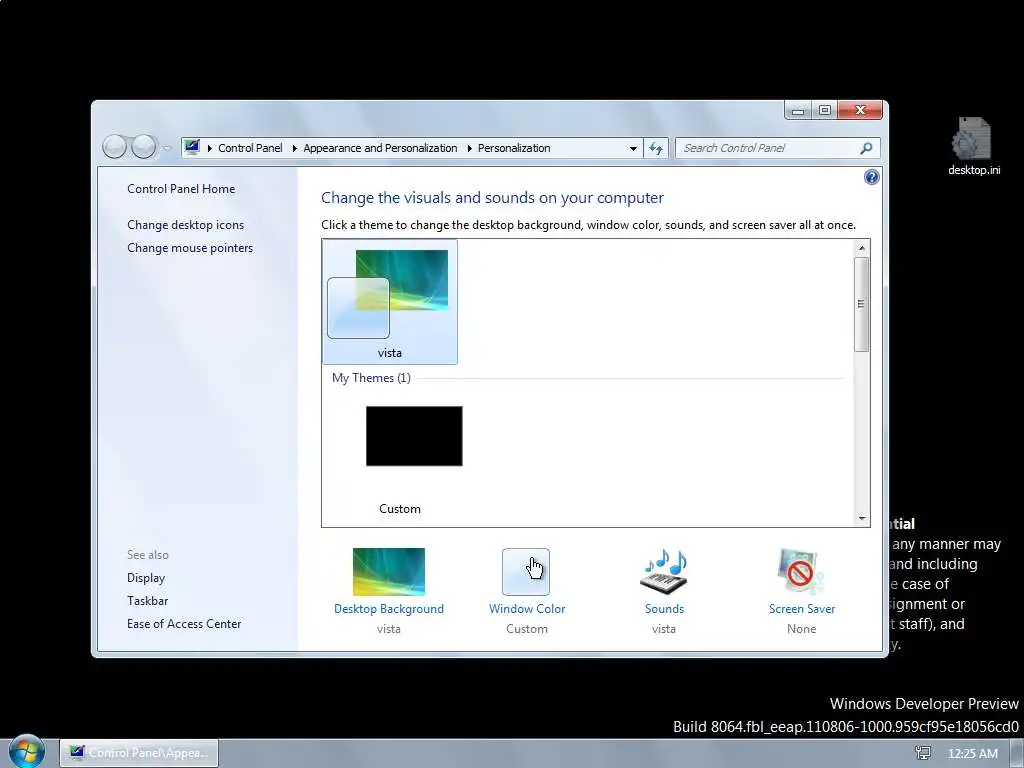Go to Appearance and Personalization breadcrumb
This screenshot has width=1024, height=768.
pos(380,148)
